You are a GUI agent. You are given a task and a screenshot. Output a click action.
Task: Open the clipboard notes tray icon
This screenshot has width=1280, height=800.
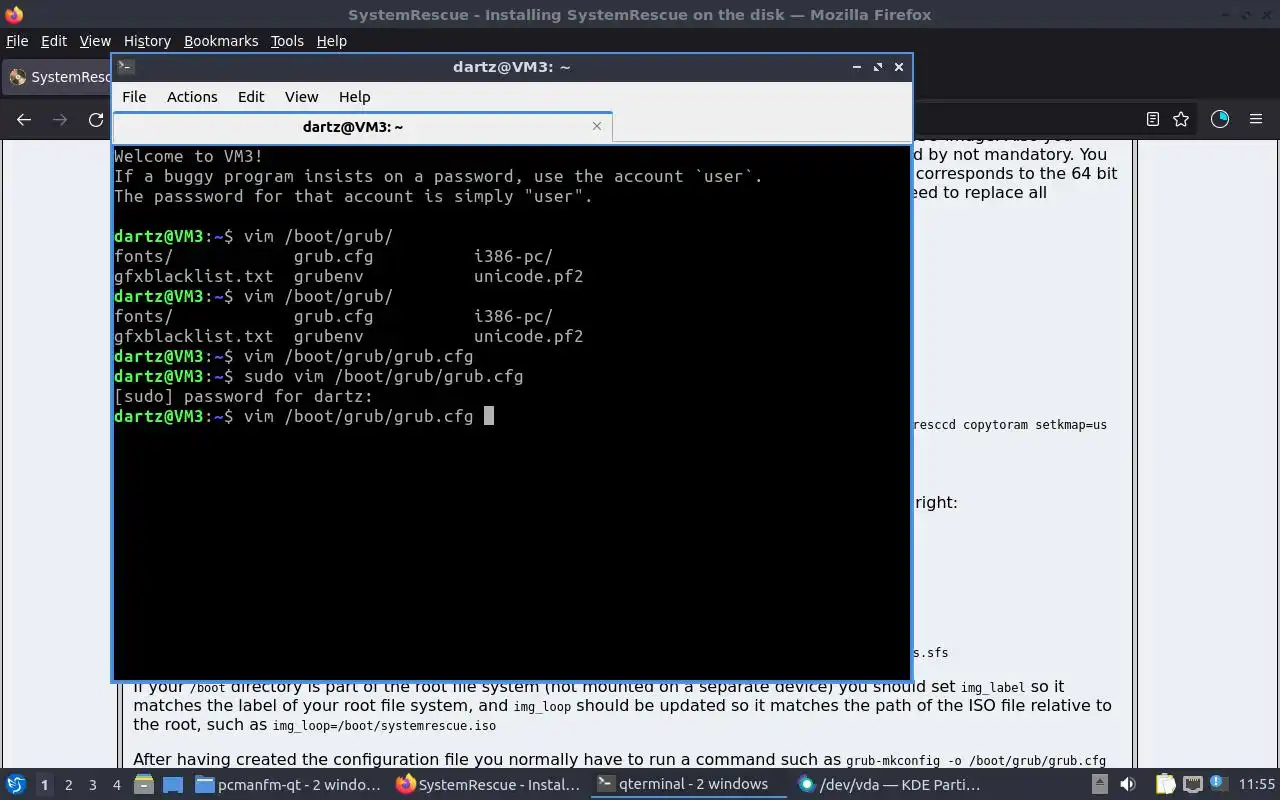[1166, 784]
